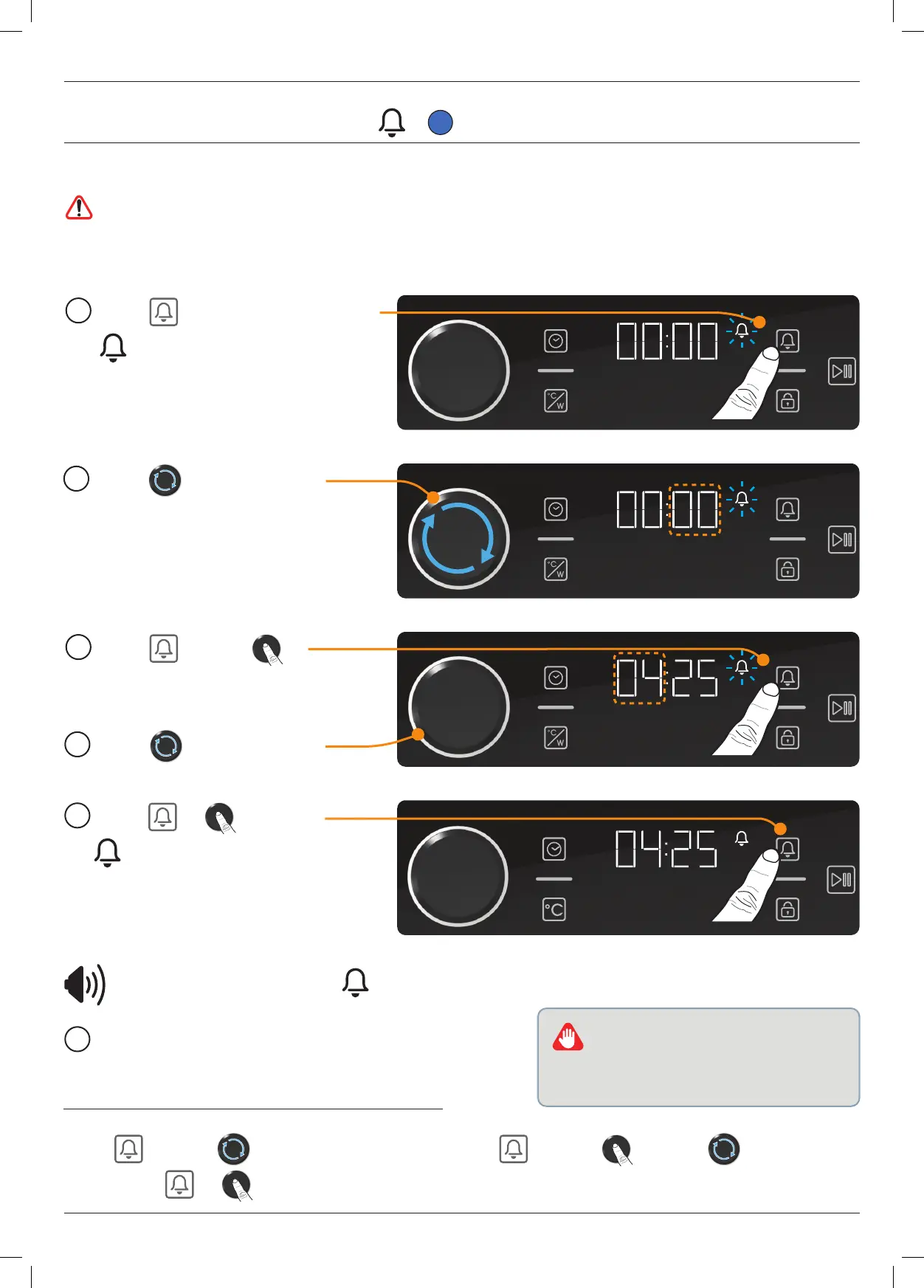Tap play/pause on the panel with blue arrows

click(841, 540)
